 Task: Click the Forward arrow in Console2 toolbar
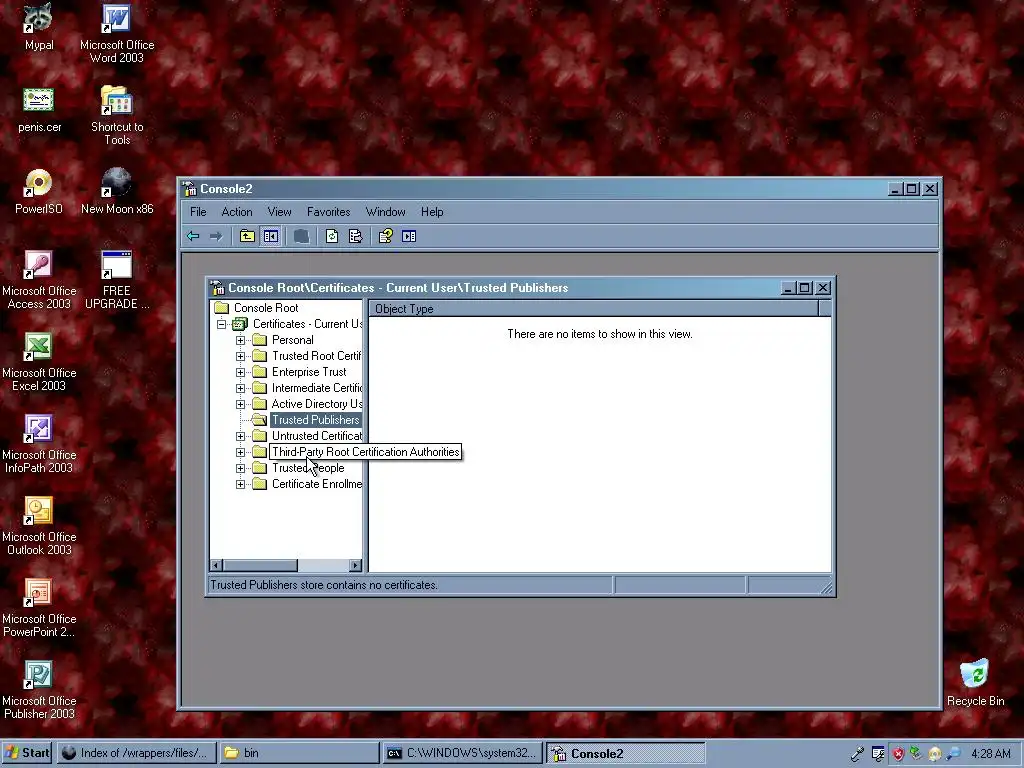216,236
